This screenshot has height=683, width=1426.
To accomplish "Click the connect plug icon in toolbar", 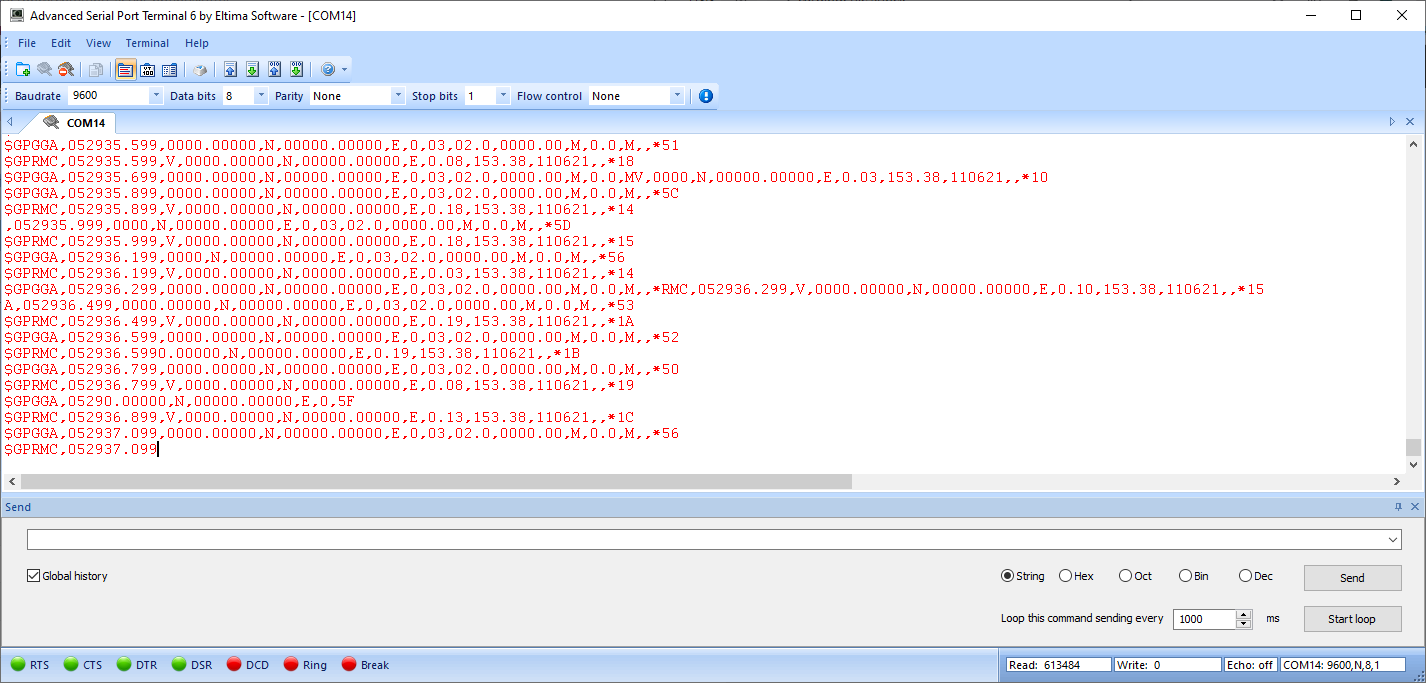I will click(44, 69).
